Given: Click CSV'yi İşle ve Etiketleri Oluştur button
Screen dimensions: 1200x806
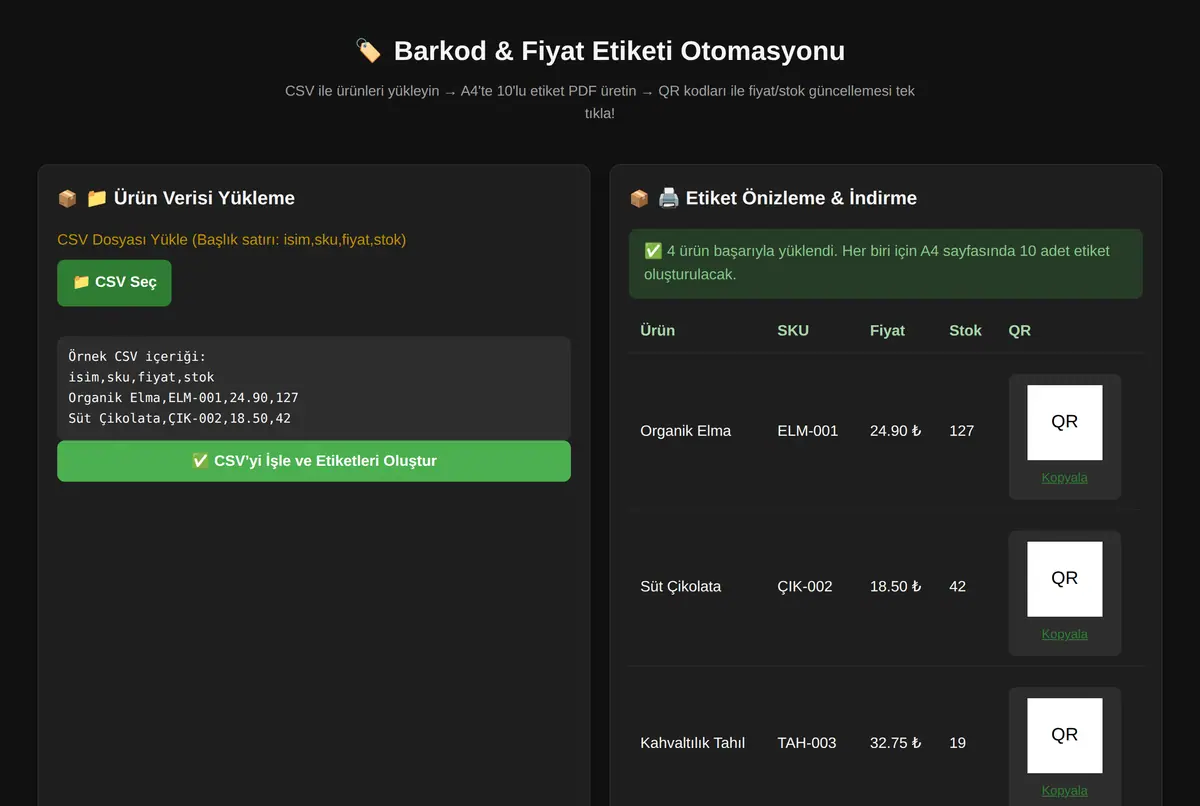Looking at the screenshot, I should (x=314, y=461).
